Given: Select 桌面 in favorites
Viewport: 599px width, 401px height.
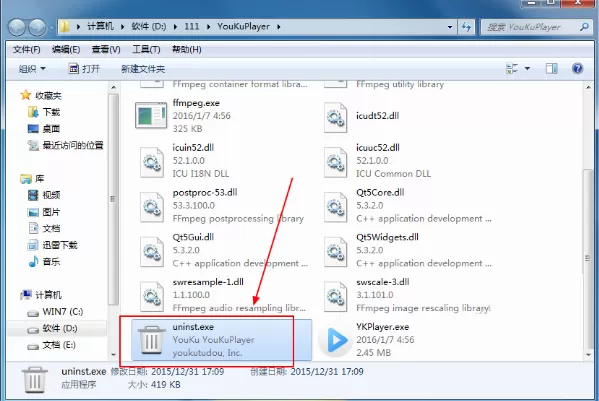Looking at the screenshot, I should point(44,129).
